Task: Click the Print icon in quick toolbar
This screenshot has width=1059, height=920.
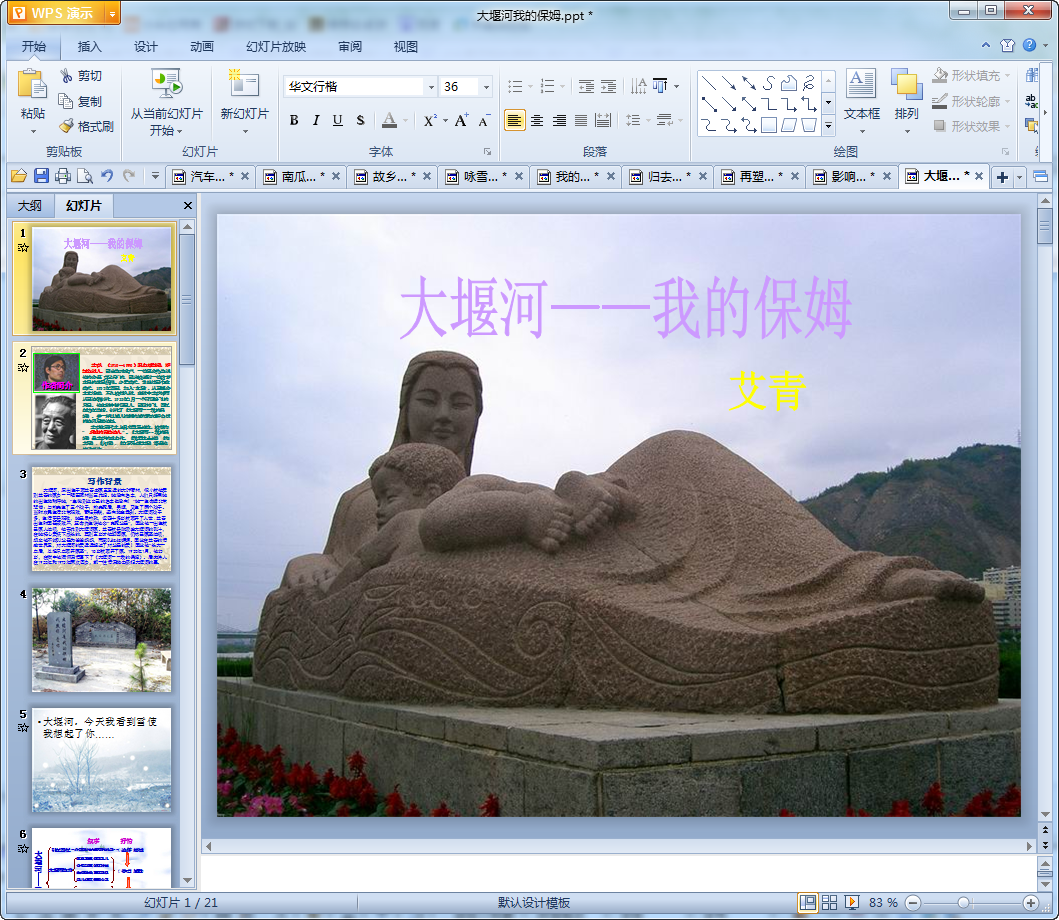Action: [63, 176]
